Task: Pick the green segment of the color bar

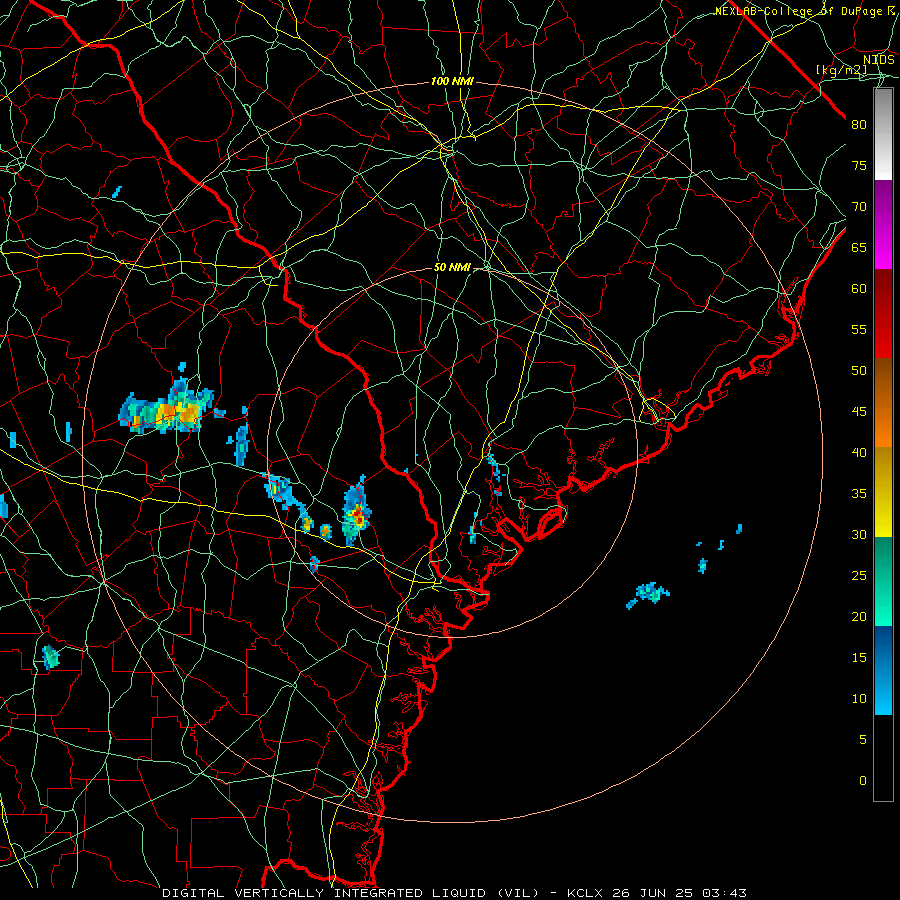Action: (x=883, y=581)
